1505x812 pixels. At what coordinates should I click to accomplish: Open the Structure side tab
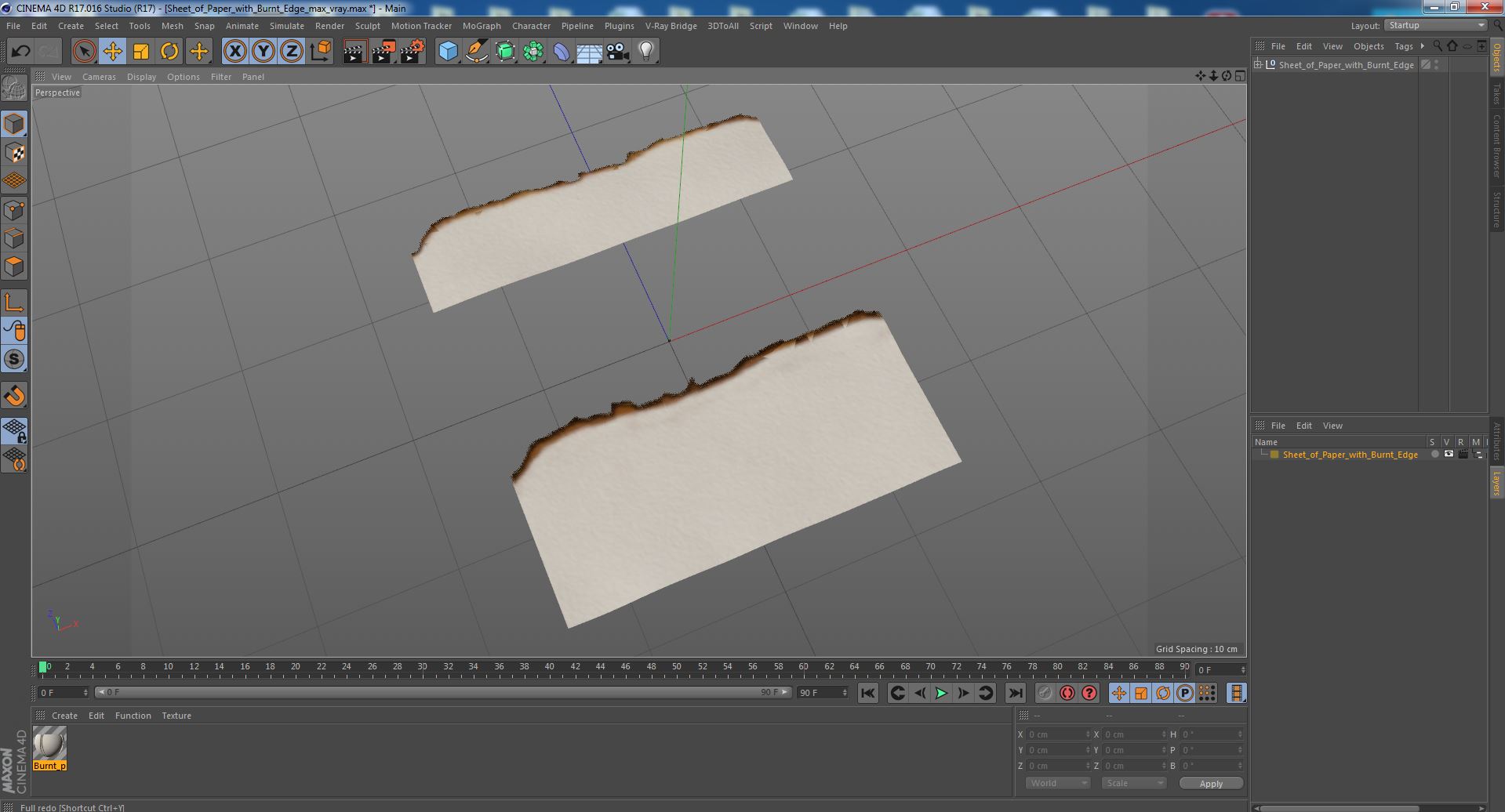point(1497,209)
